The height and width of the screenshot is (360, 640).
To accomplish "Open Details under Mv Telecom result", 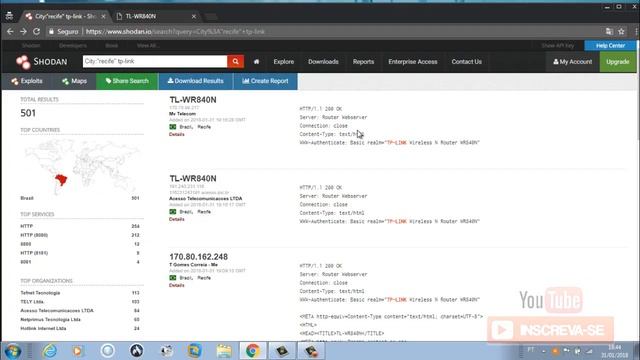I will [177, 134].
